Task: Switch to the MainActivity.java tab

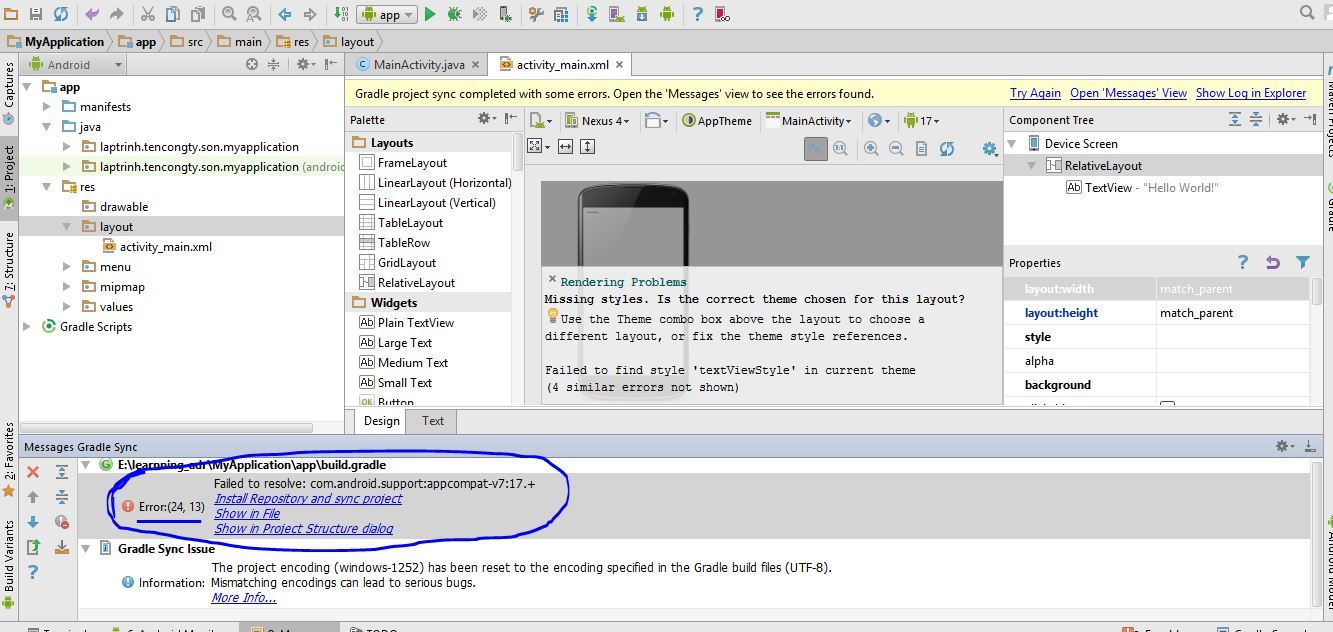Action: tap(418, 65)
